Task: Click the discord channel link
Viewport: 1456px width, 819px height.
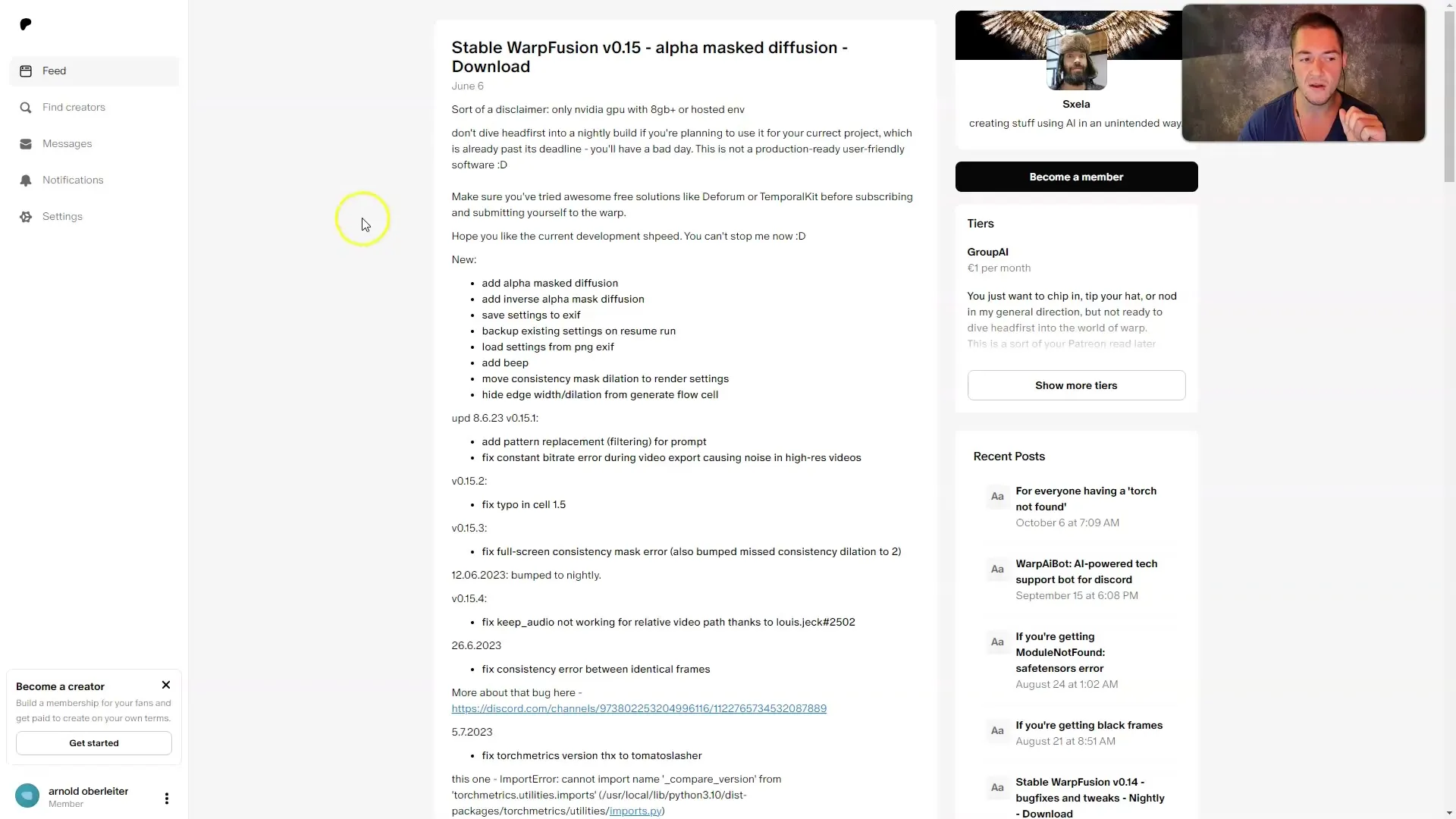Action: click(639, 708)
